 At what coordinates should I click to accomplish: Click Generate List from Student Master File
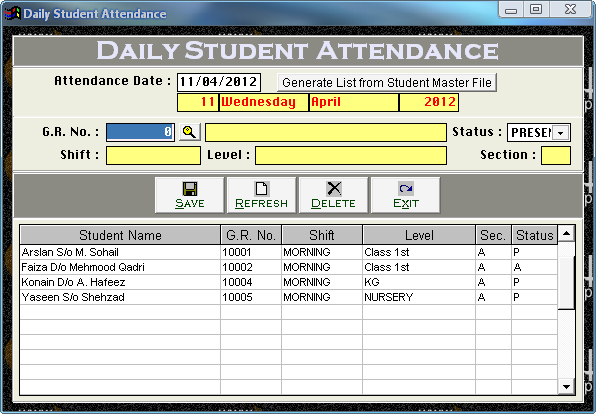(387, 82)
